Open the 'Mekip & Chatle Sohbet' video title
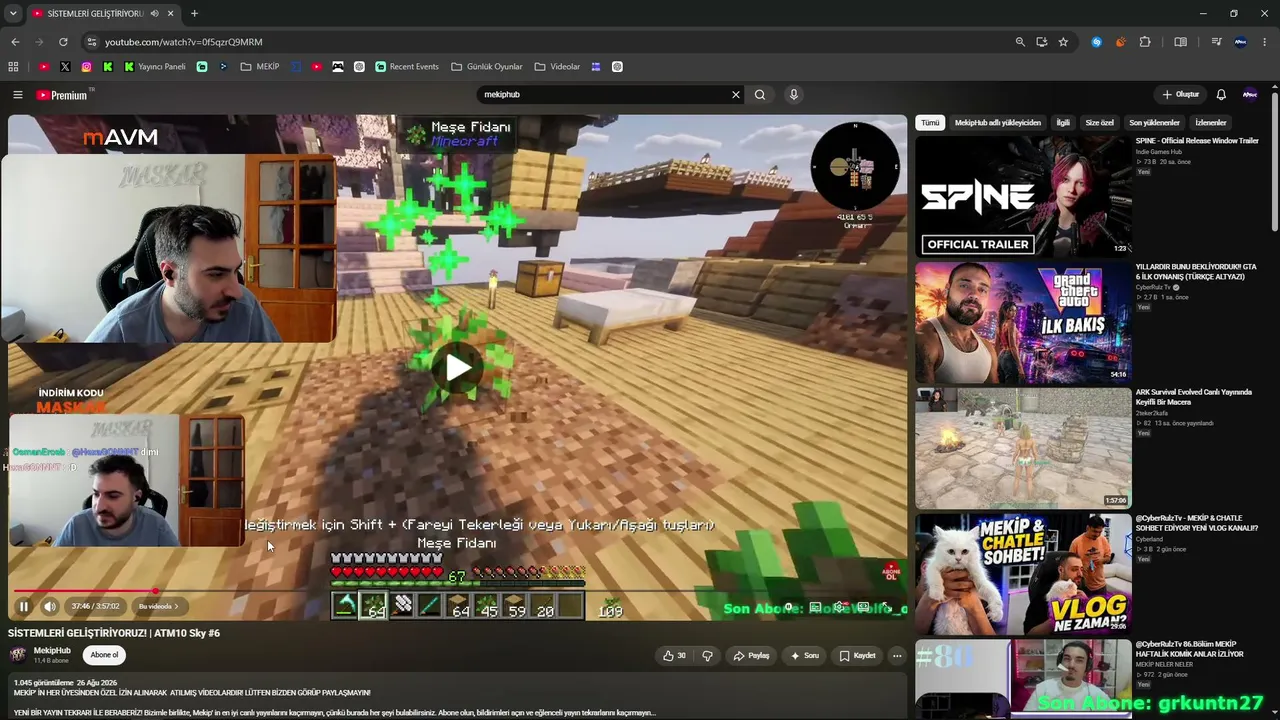Image resolution: width=1280 pixels, height=720 pixels. (1197, 523)
